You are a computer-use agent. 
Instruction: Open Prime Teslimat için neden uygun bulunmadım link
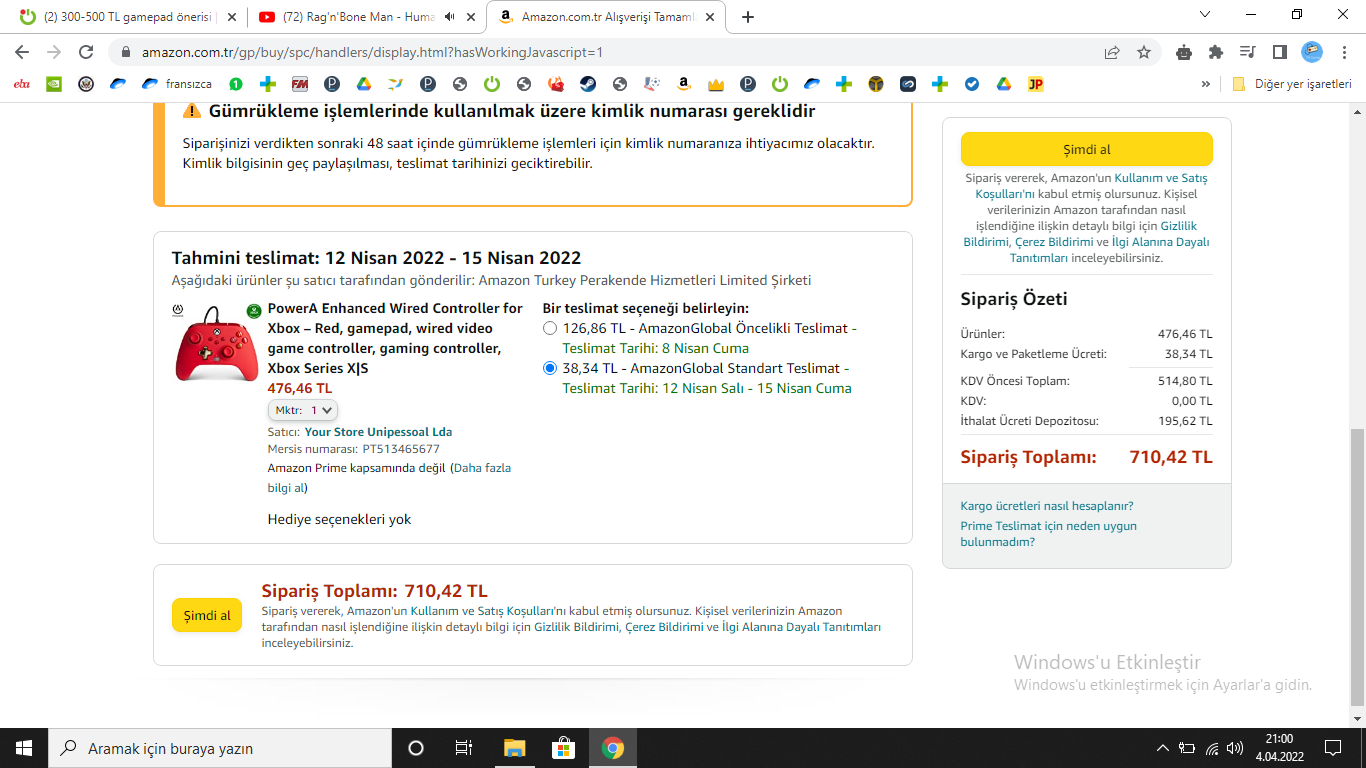[x=1048, y=534]
